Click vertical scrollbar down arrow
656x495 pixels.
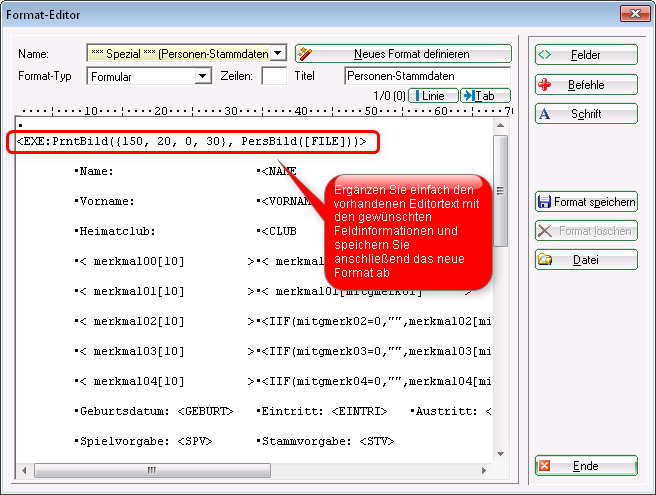(500, 454)
